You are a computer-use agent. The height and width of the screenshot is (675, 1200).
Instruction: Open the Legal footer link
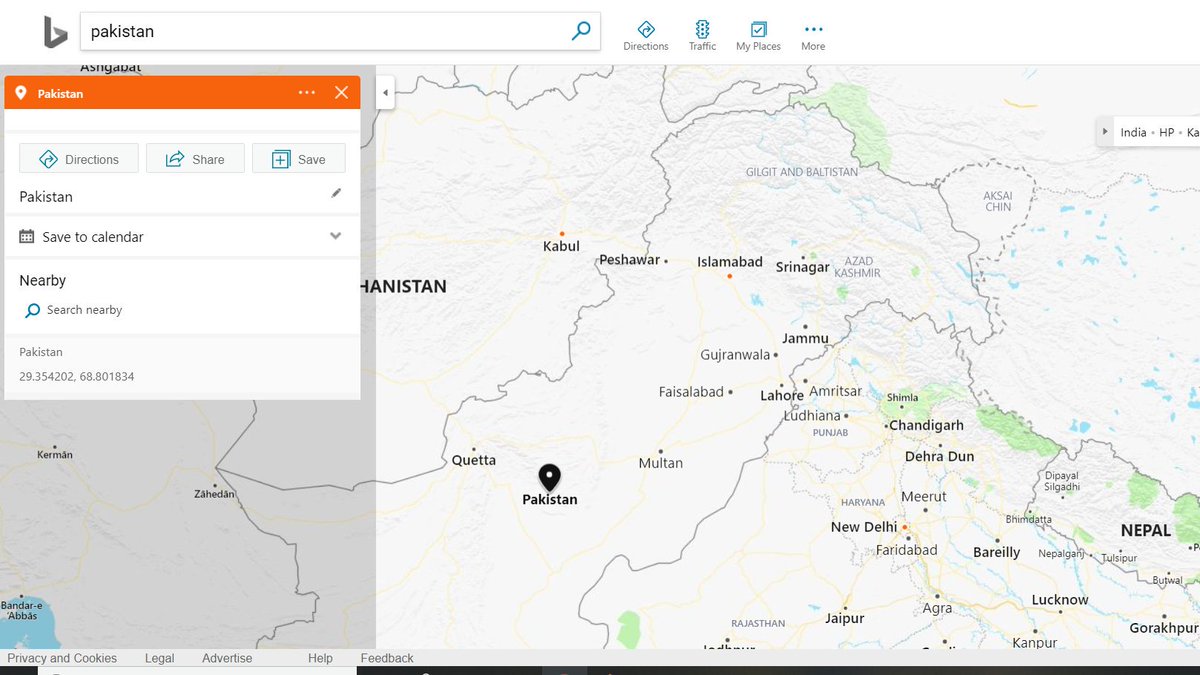(160, 658)
